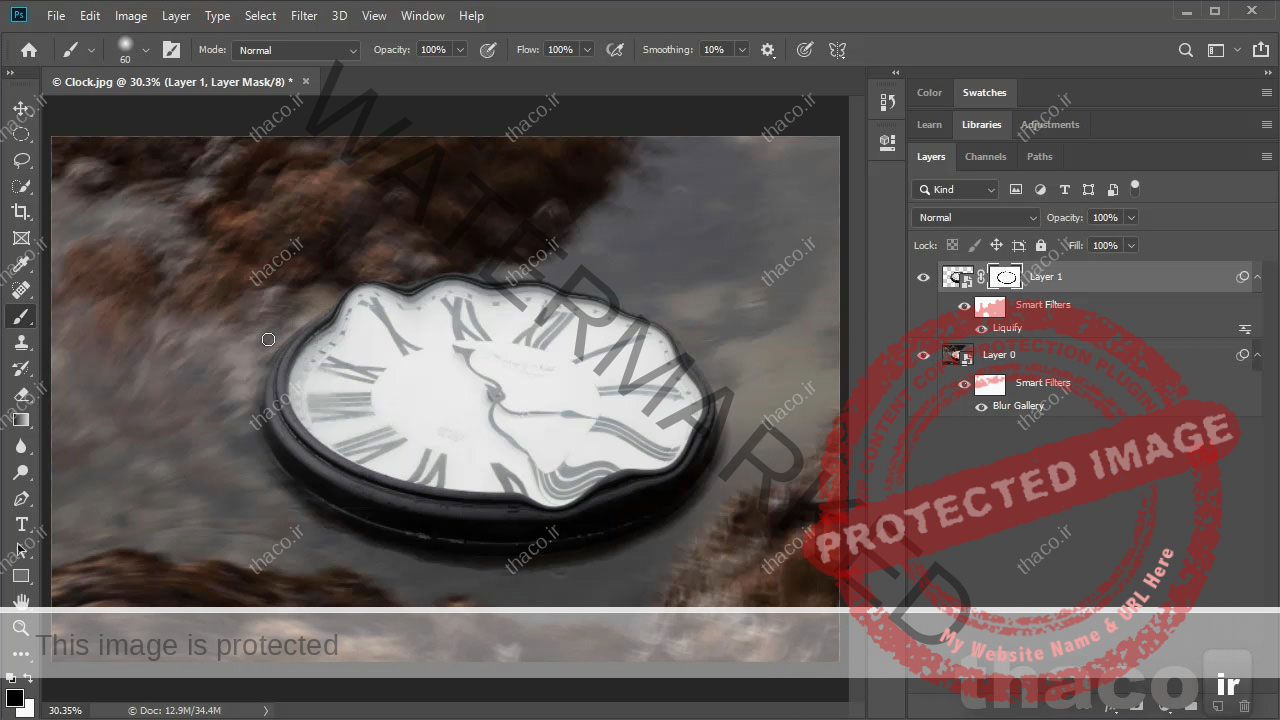This screenshot has width=1280, height=720.
Task: Select the Rectangle shape tool
Action: click(x=21, y=576)
